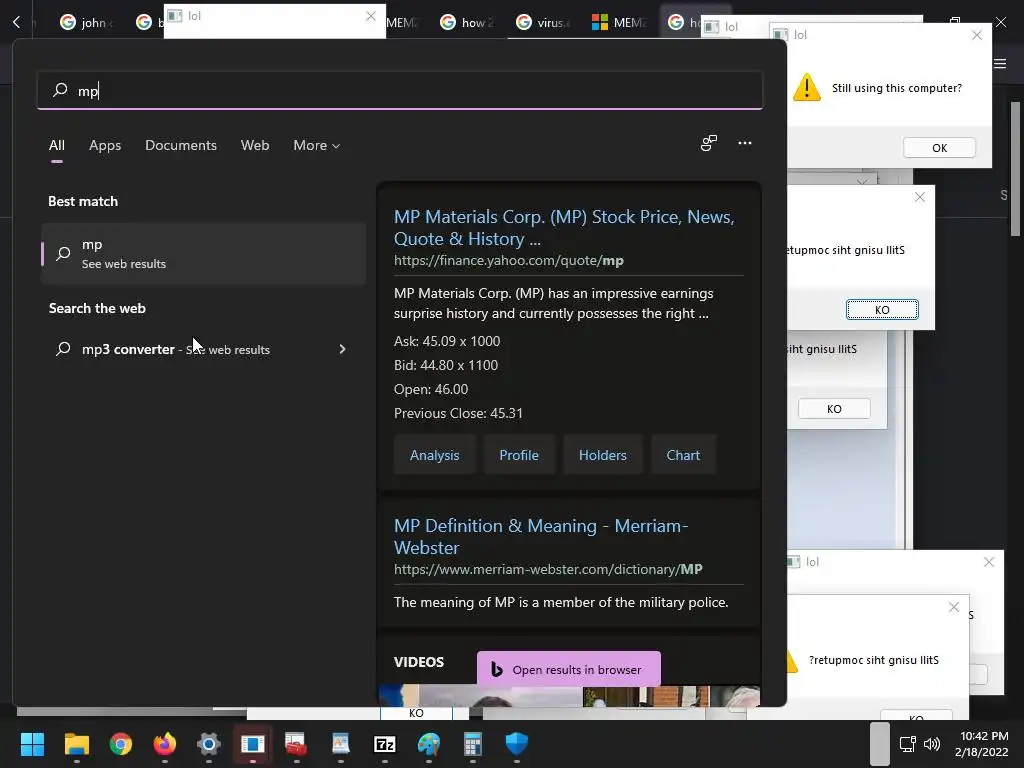
Task: Open Settings gear icon in the taskbar
Action: pos(209,743)
